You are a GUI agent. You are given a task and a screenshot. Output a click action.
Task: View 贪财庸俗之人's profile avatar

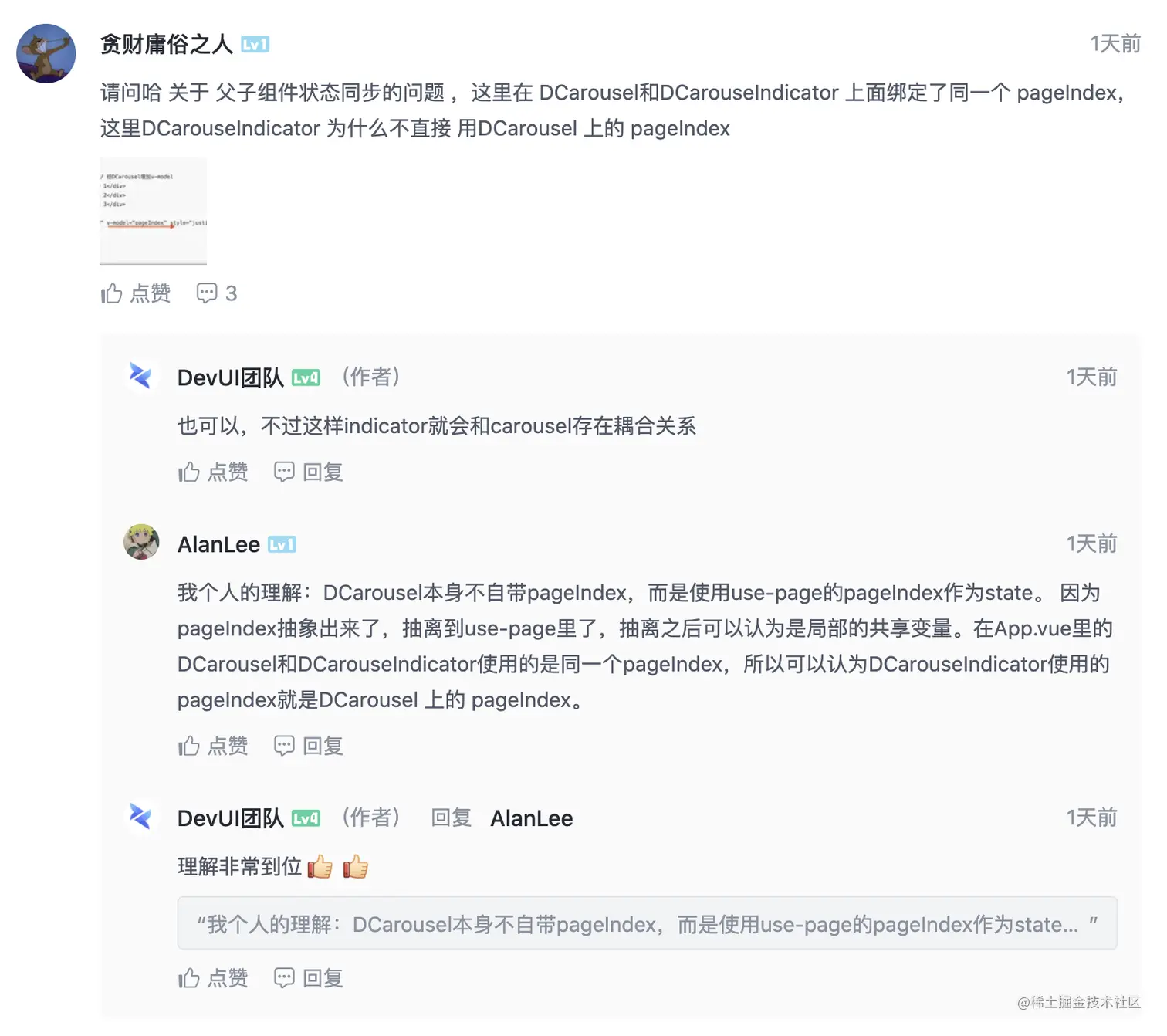(x=46, y=53)
